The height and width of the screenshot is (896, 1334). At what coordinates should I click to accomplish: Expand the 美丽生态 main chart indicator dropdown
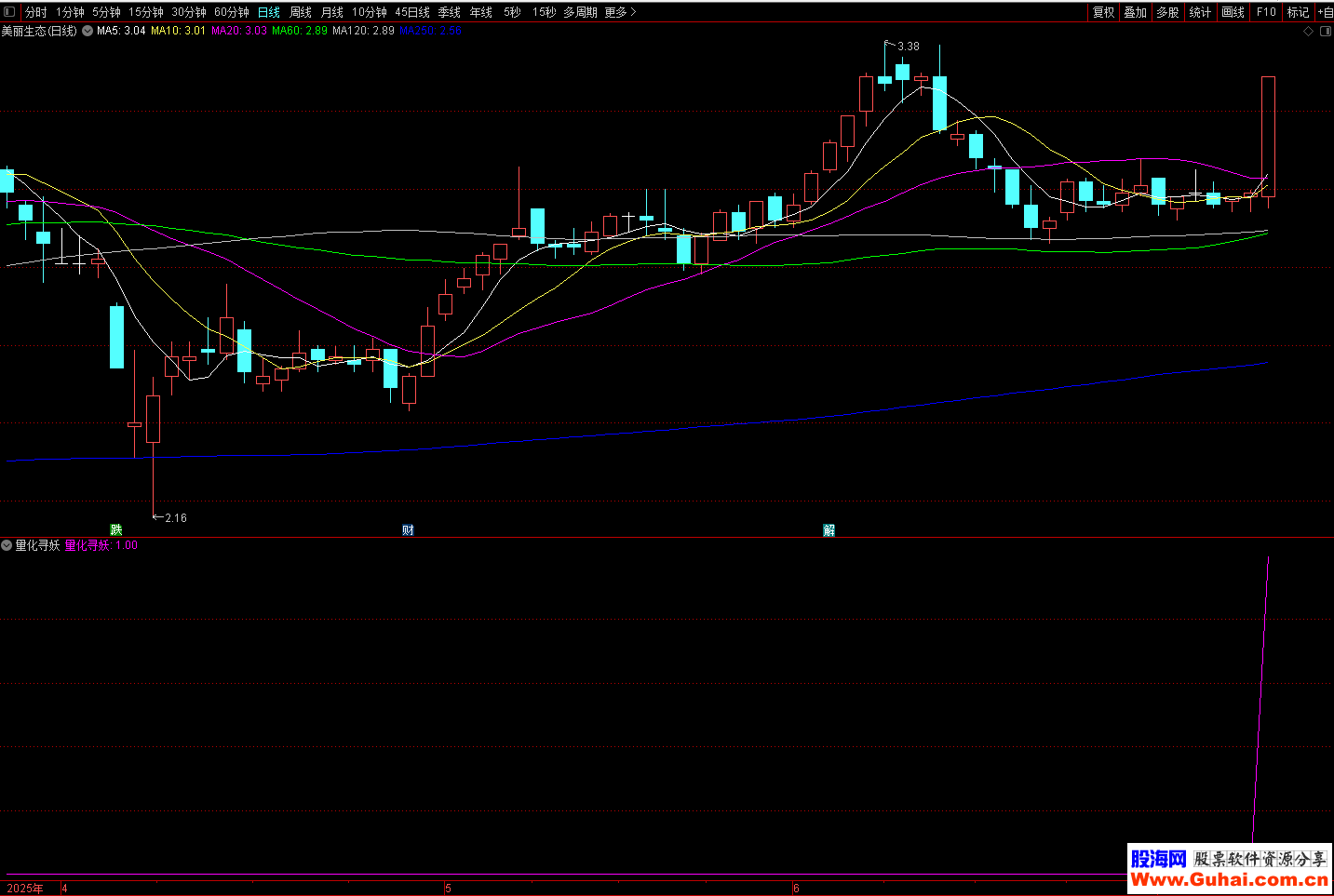(88, 31)
